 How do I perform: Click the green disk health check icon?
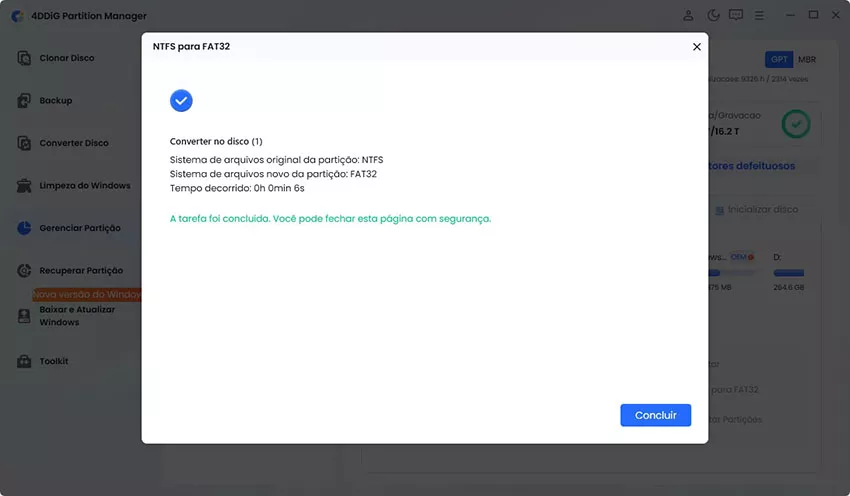tap(796, 124)
